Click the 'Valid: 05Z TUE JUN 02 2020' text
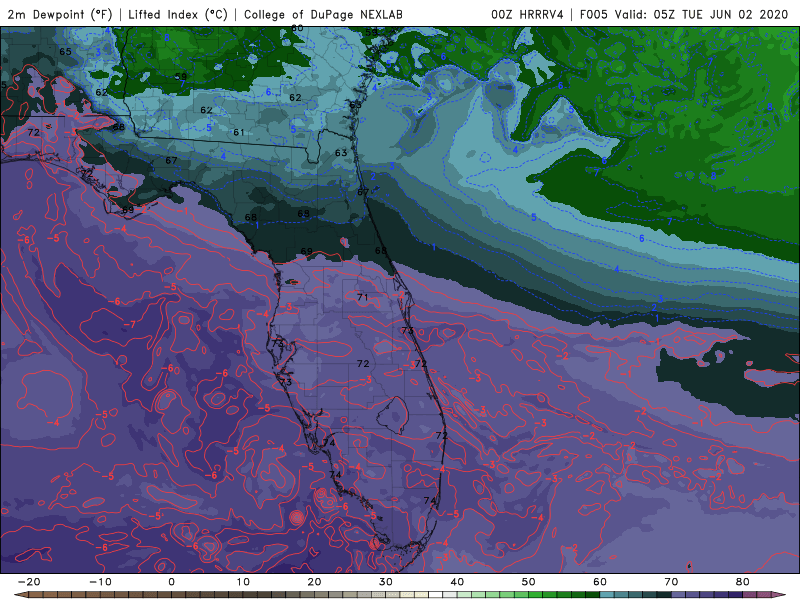The width and height of the screenshot is (800, 600). click(702, 14)
